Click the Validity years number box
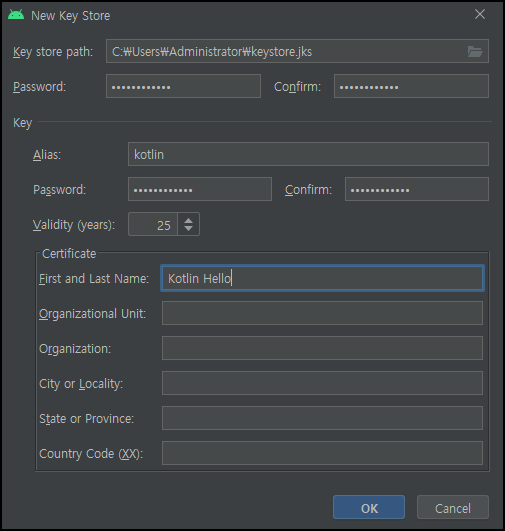Screen dimensions: 505x531 (153, 224)
